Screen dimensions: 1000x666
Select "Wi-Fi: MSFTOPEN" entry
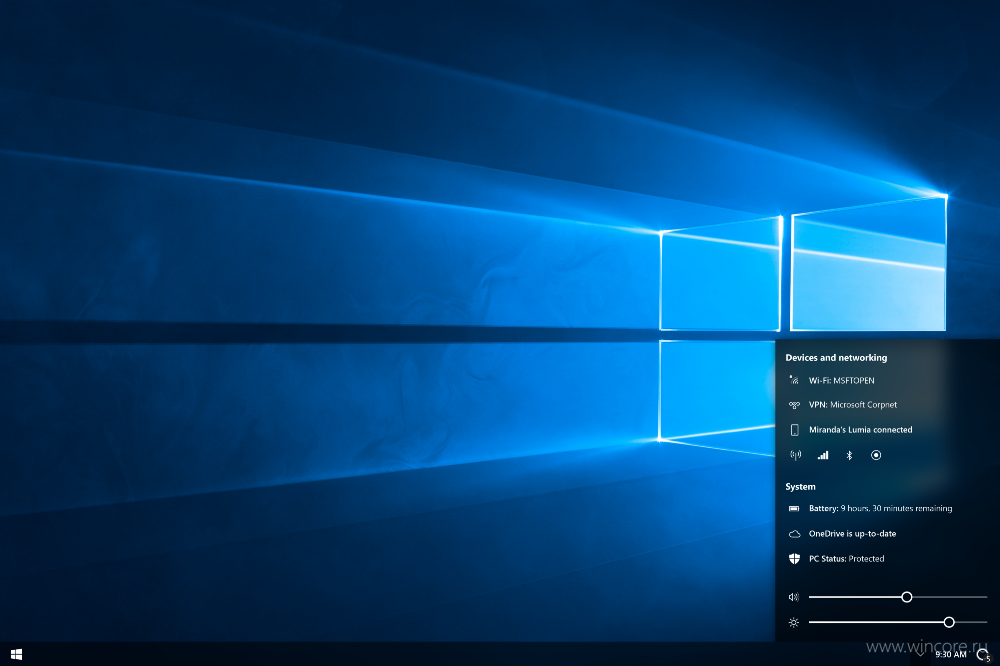(x=841, y=380)
